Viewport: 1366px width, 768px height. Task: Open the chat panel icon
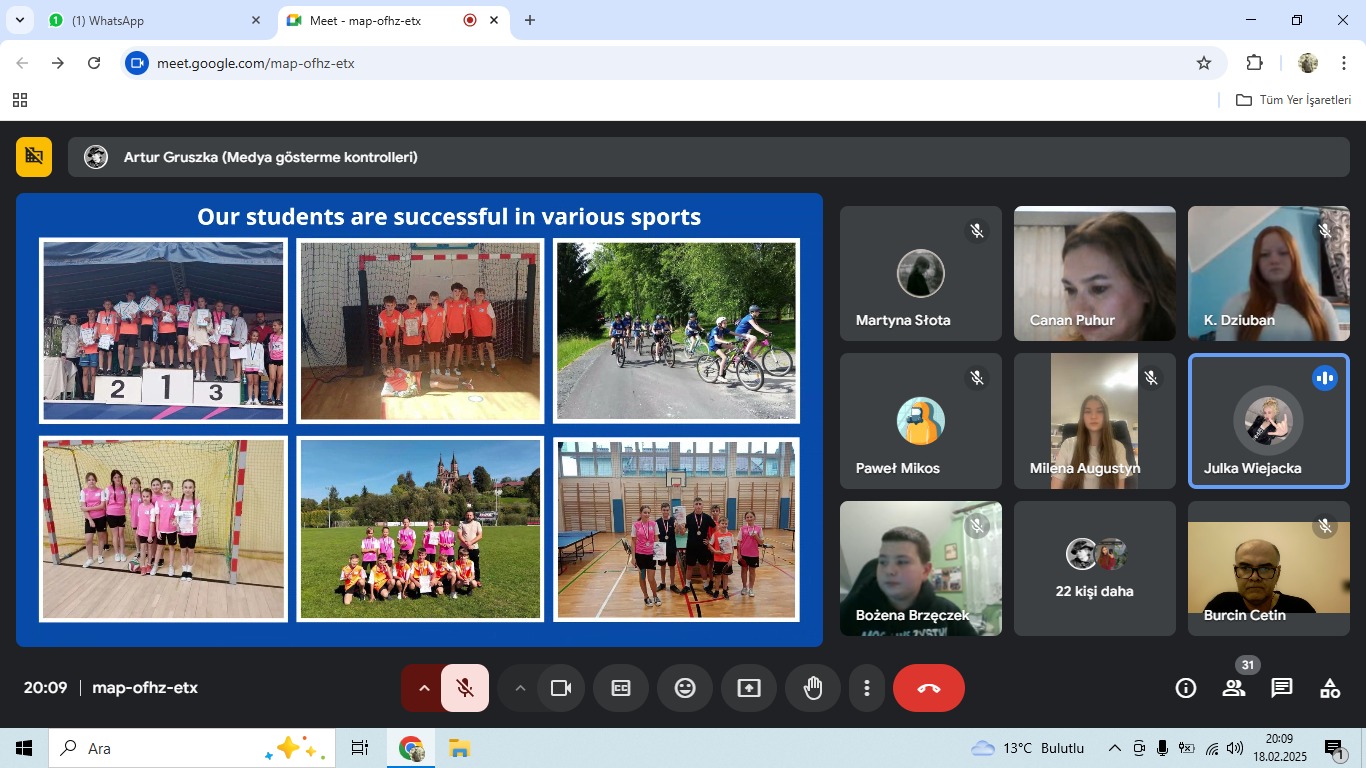1282,688
